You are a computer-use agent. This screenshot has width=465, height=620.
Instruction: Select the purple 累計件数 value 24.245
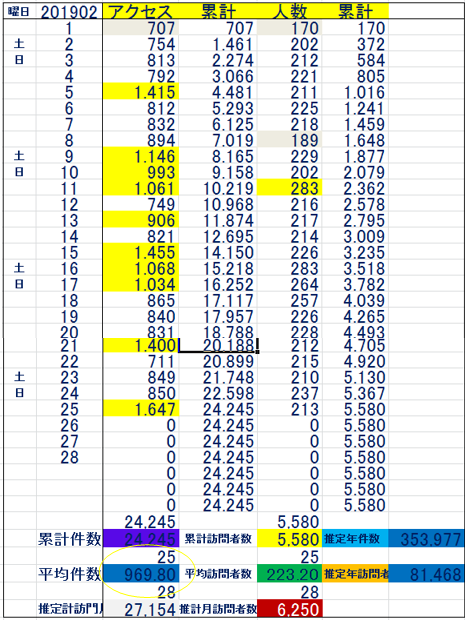click(141, 539)
